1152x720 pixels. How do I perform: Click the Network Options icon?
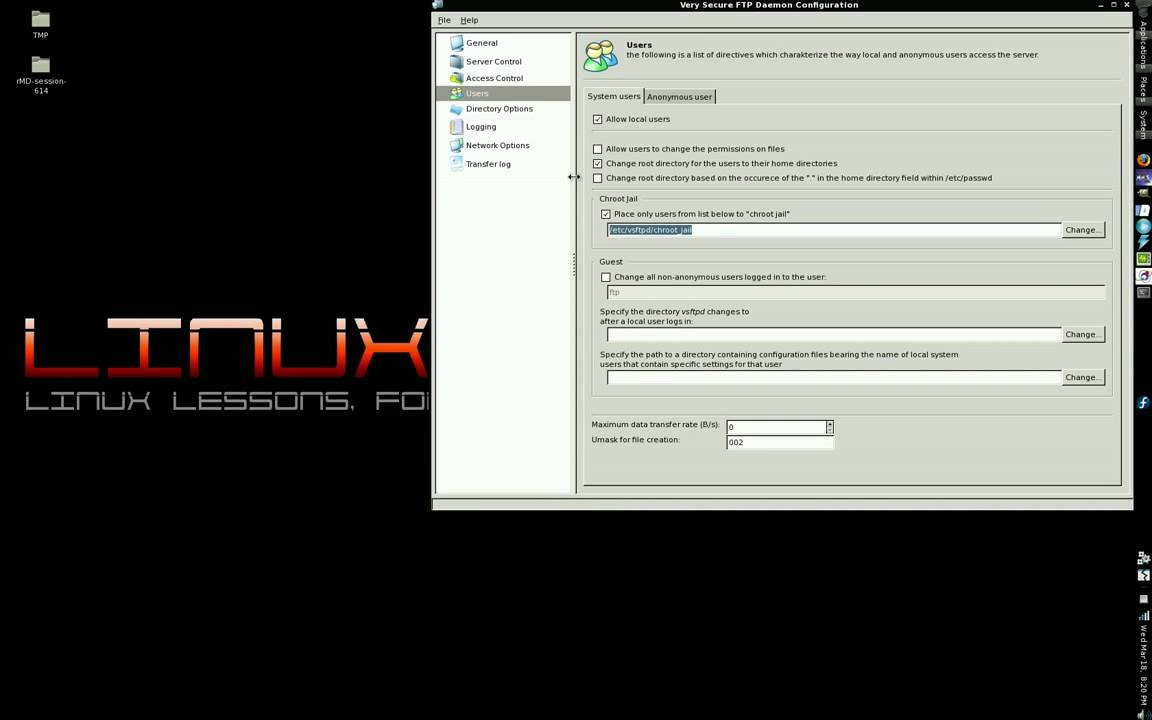point(456,145)
